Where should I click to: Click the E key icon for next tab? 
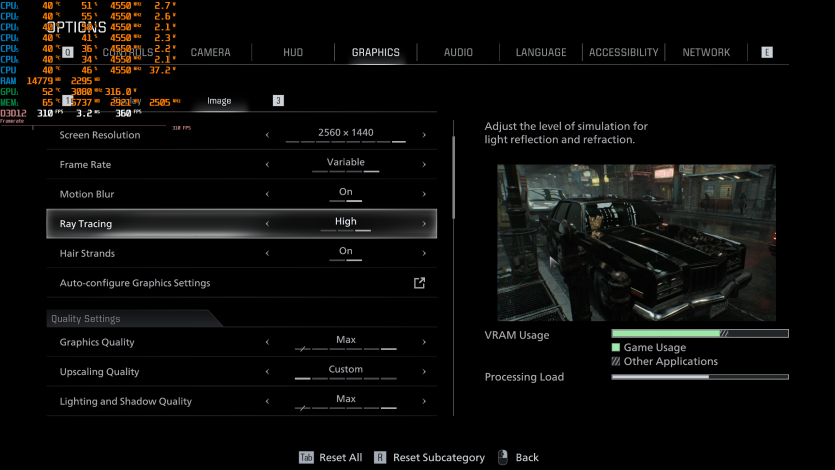(x=767, y=52)
